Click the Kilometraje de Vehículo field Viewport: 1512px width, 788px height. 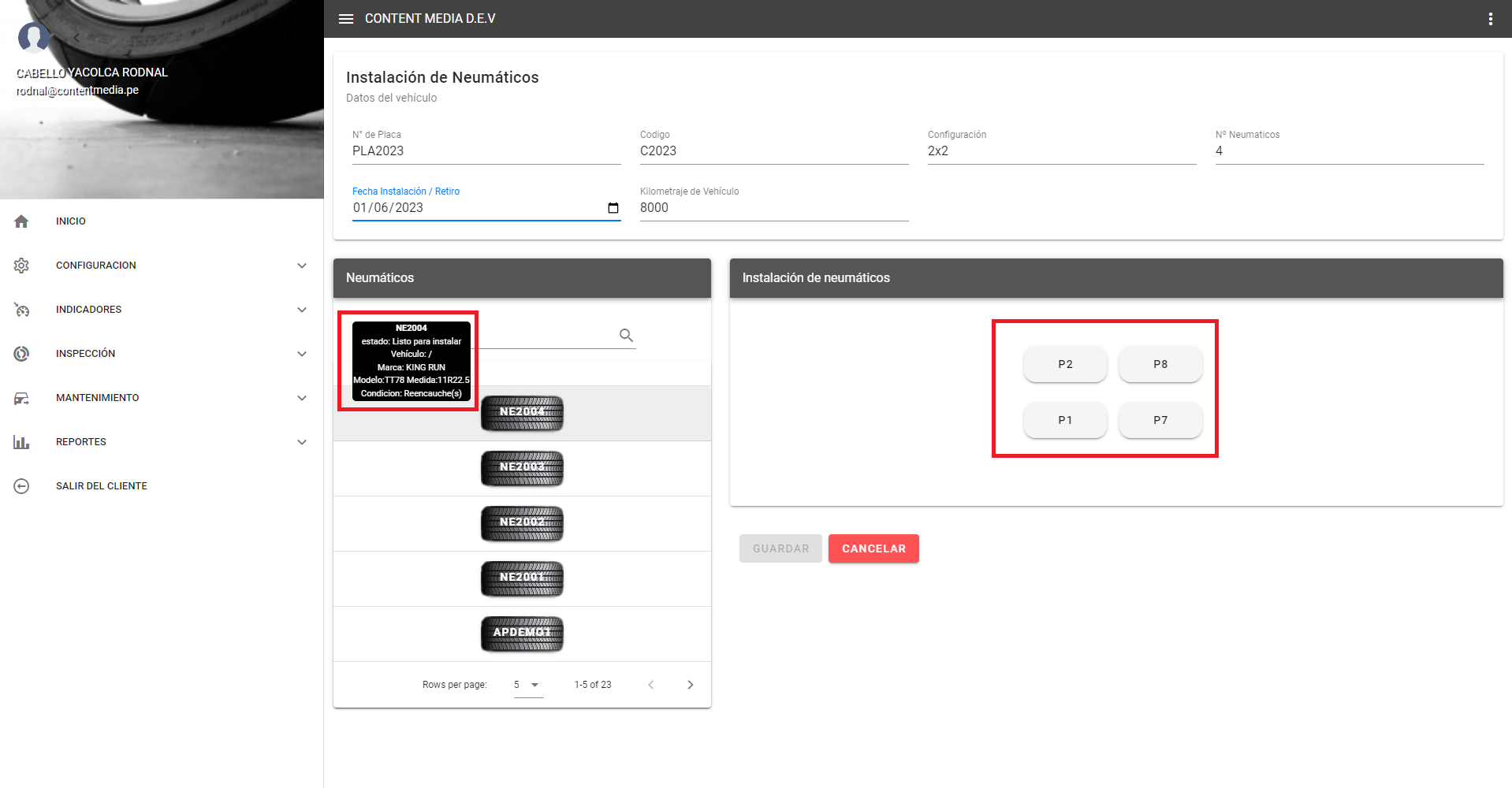[773, 208]
